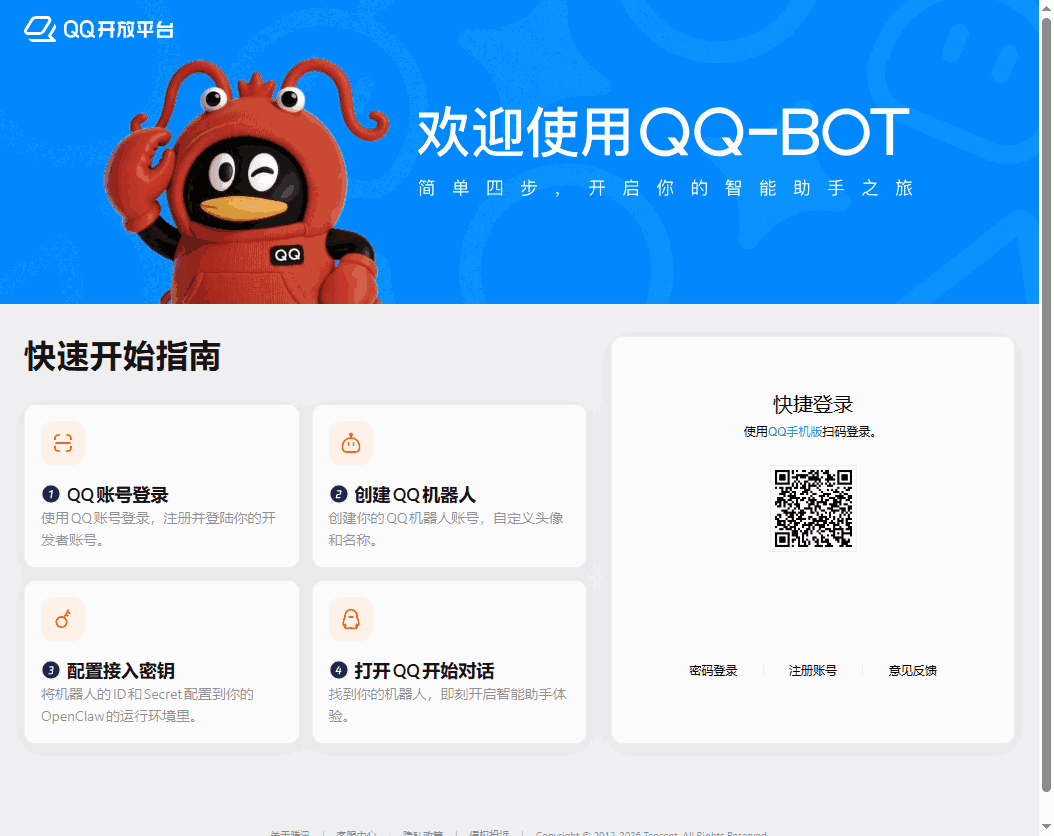Screen dimensions: 1054x836
Task: Select the 配置接入密钥 step card
Action: click(x=161, y=661)
